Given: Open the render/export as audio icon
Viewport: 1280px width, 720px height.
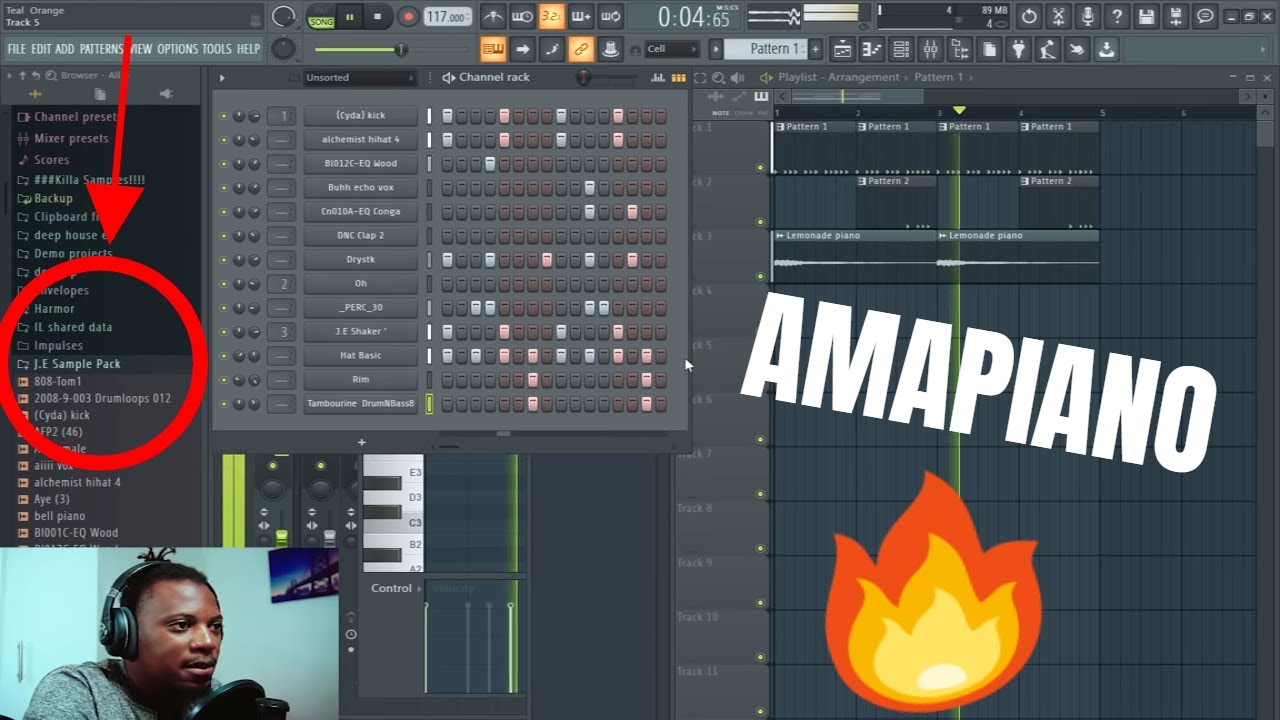Looking at the screenshot, I should coord(1176,17).
